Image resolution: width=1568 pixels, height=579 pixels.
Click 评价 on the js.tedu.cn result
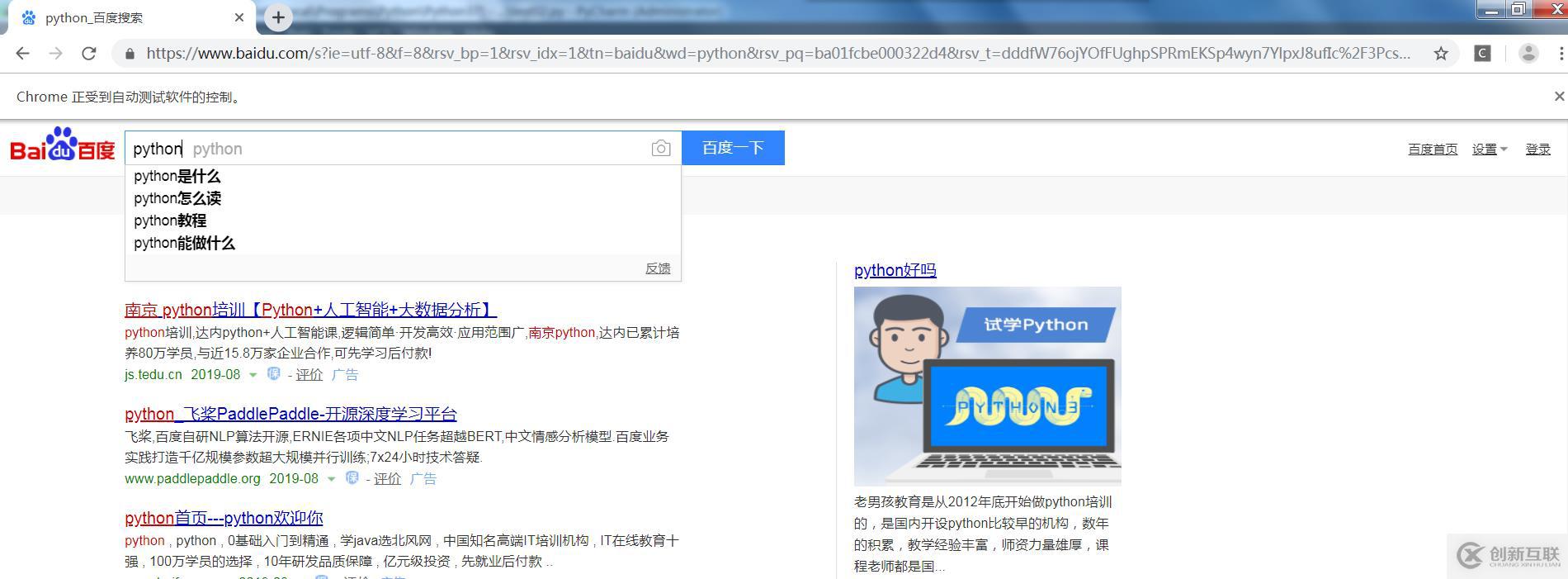309,375
